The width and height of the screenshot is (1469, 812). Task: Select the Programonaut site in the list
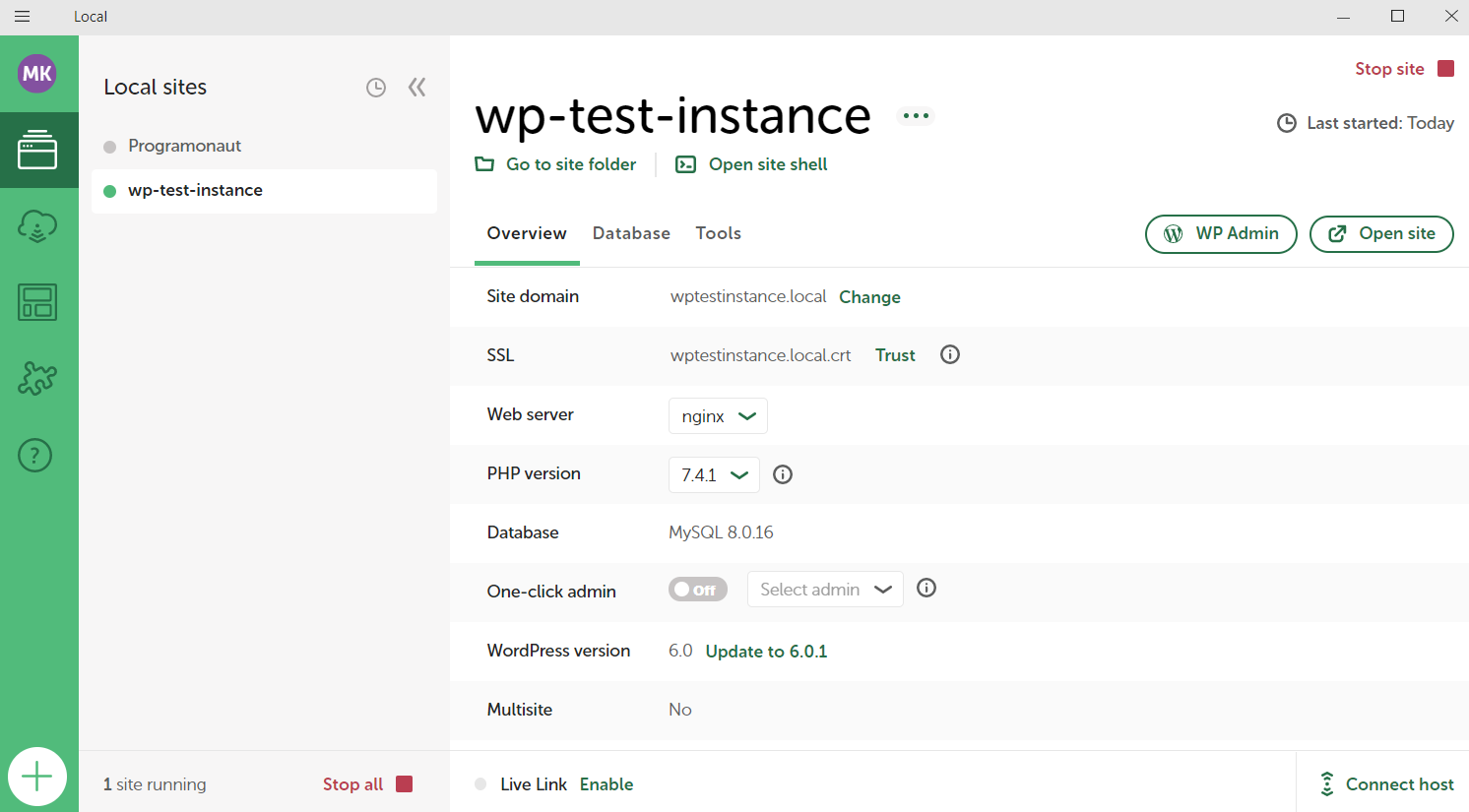tap(184, 145)
